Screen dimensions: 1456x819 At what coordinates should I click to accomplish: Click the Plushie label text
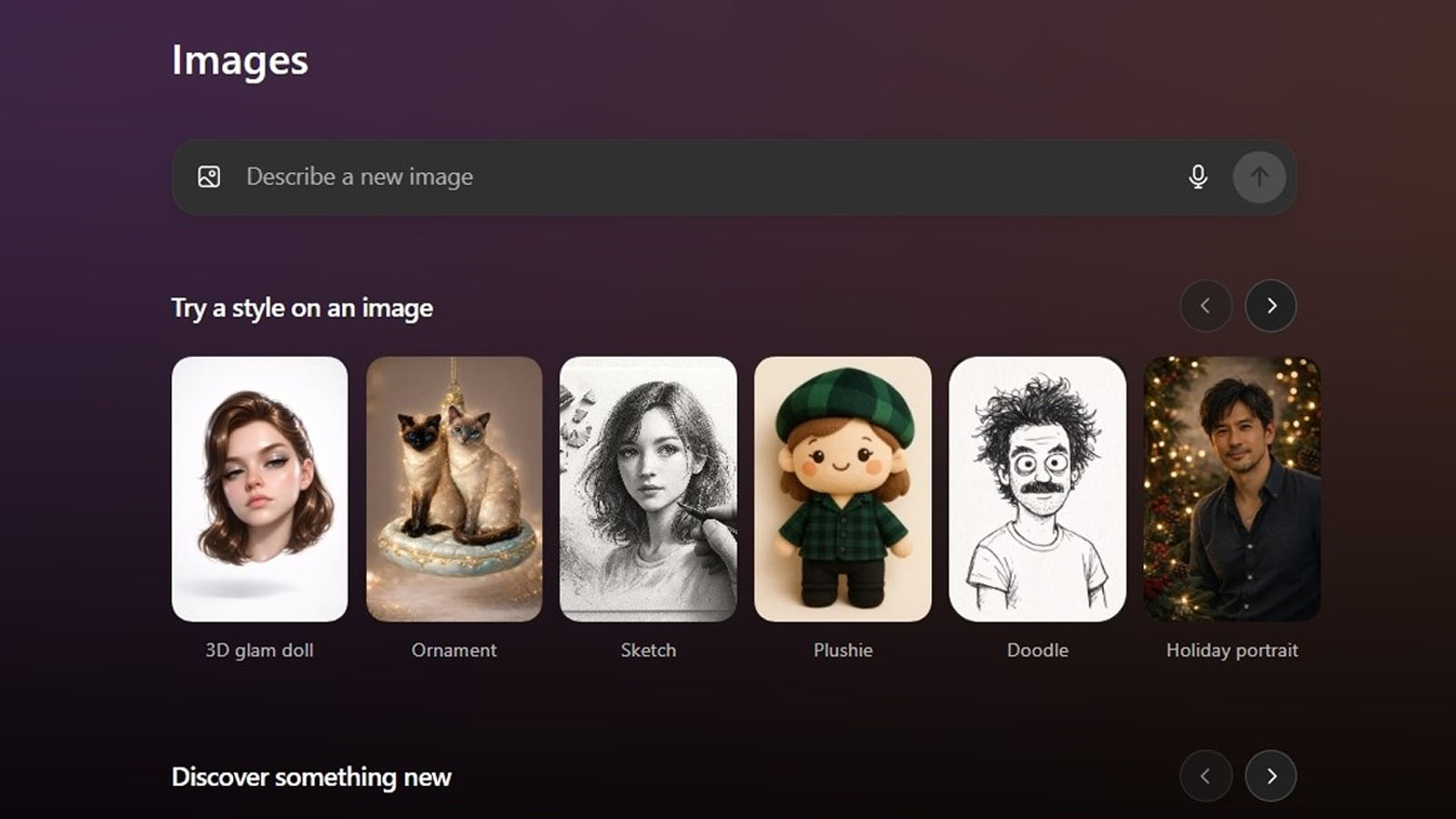pyautogui.click(x=843, y=650)
